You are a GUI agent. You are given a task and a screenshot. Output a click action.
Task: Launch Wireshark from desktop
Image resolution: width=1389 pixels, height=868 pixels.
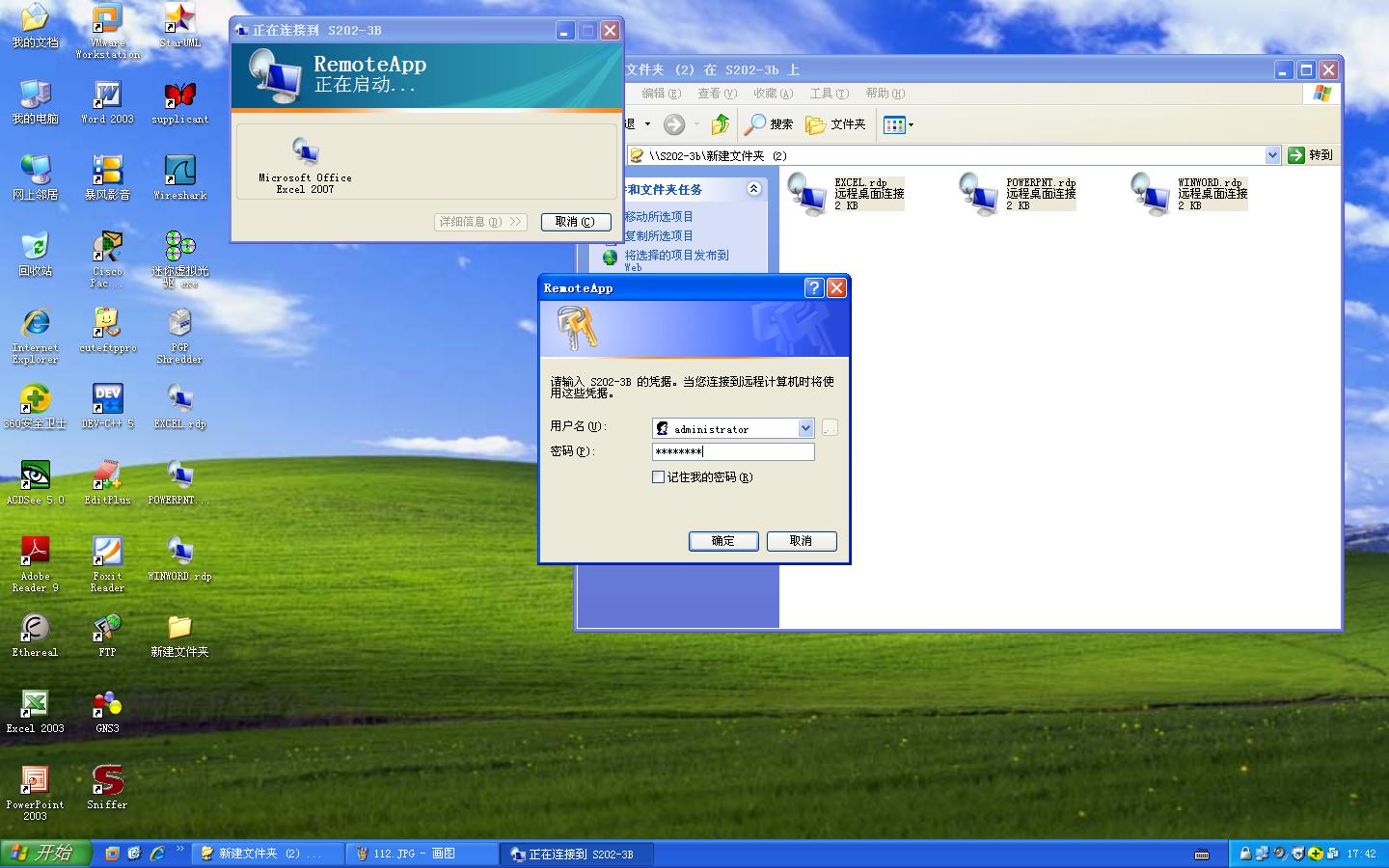tap(179, 177)
